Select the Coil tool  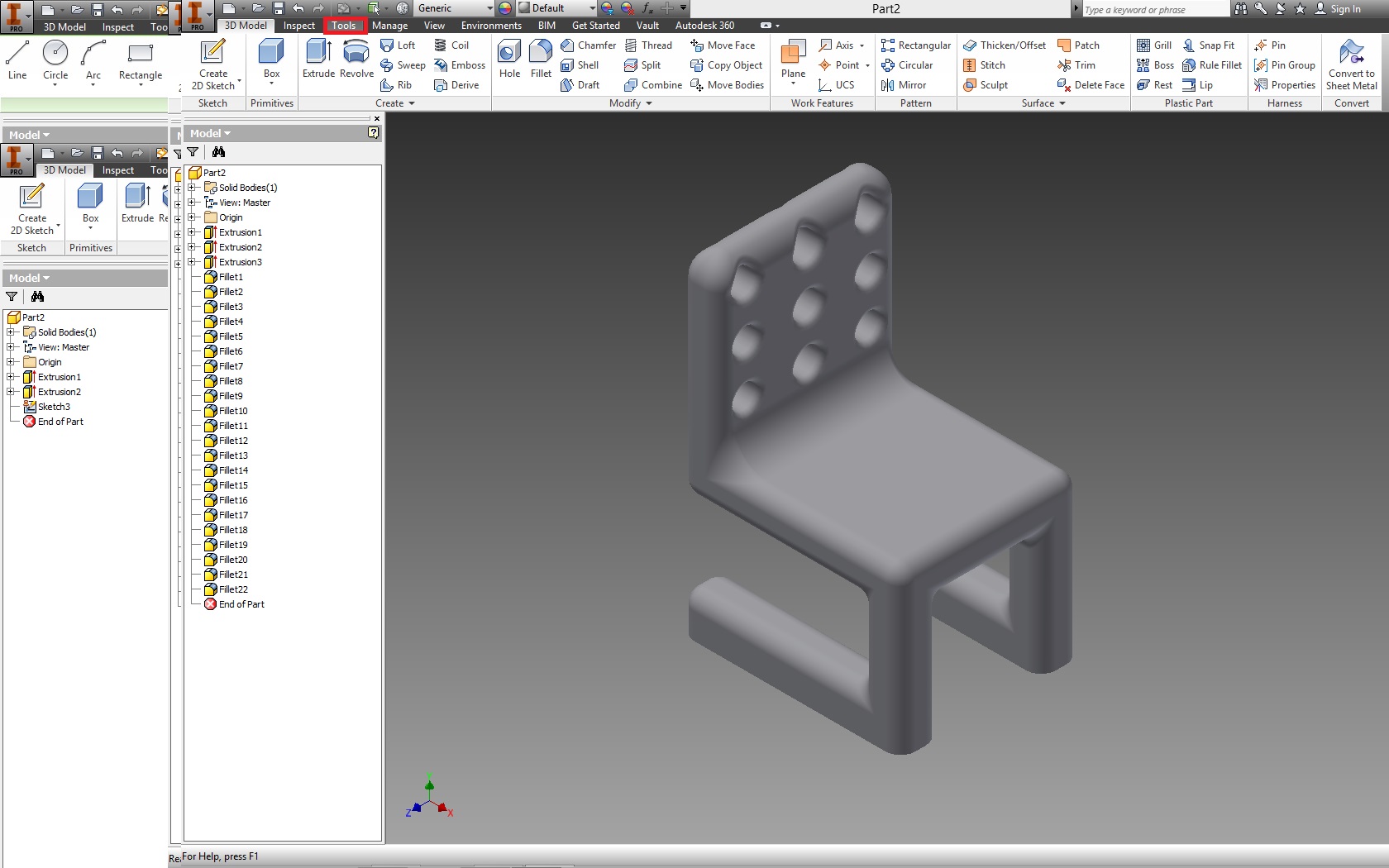pos(451,45)
